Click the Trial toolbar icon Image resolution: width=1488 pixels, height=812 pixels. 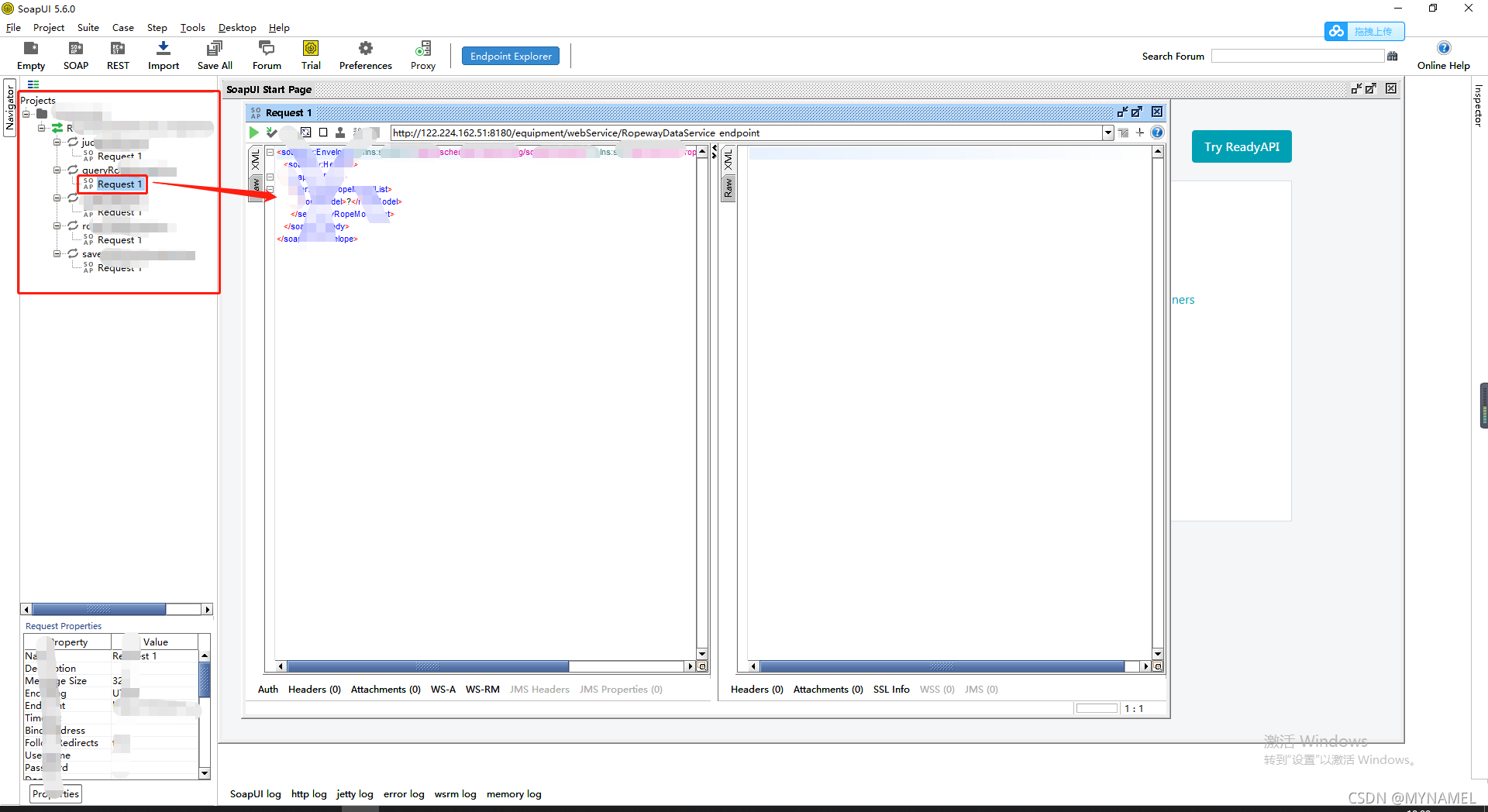coord(311,48)
